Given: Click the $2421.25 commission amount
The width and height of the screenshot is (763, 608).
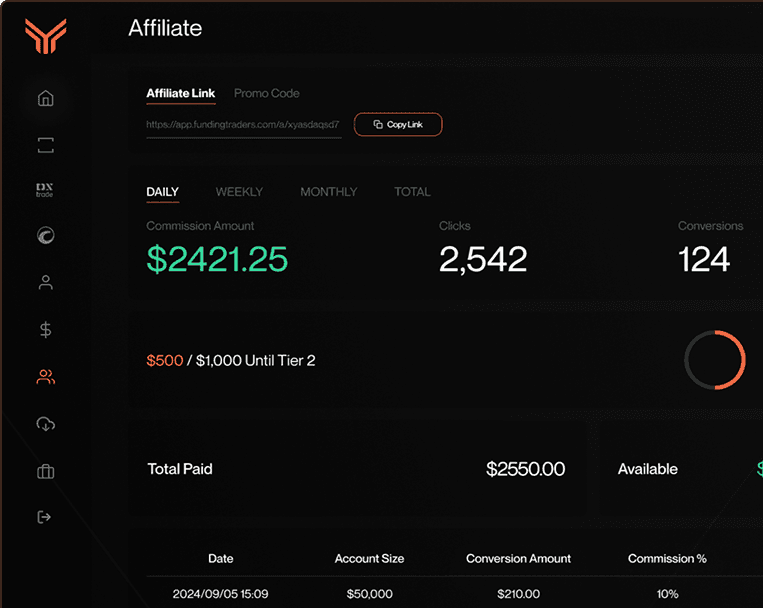Looking at the screenshot, I should pos(217,259).
